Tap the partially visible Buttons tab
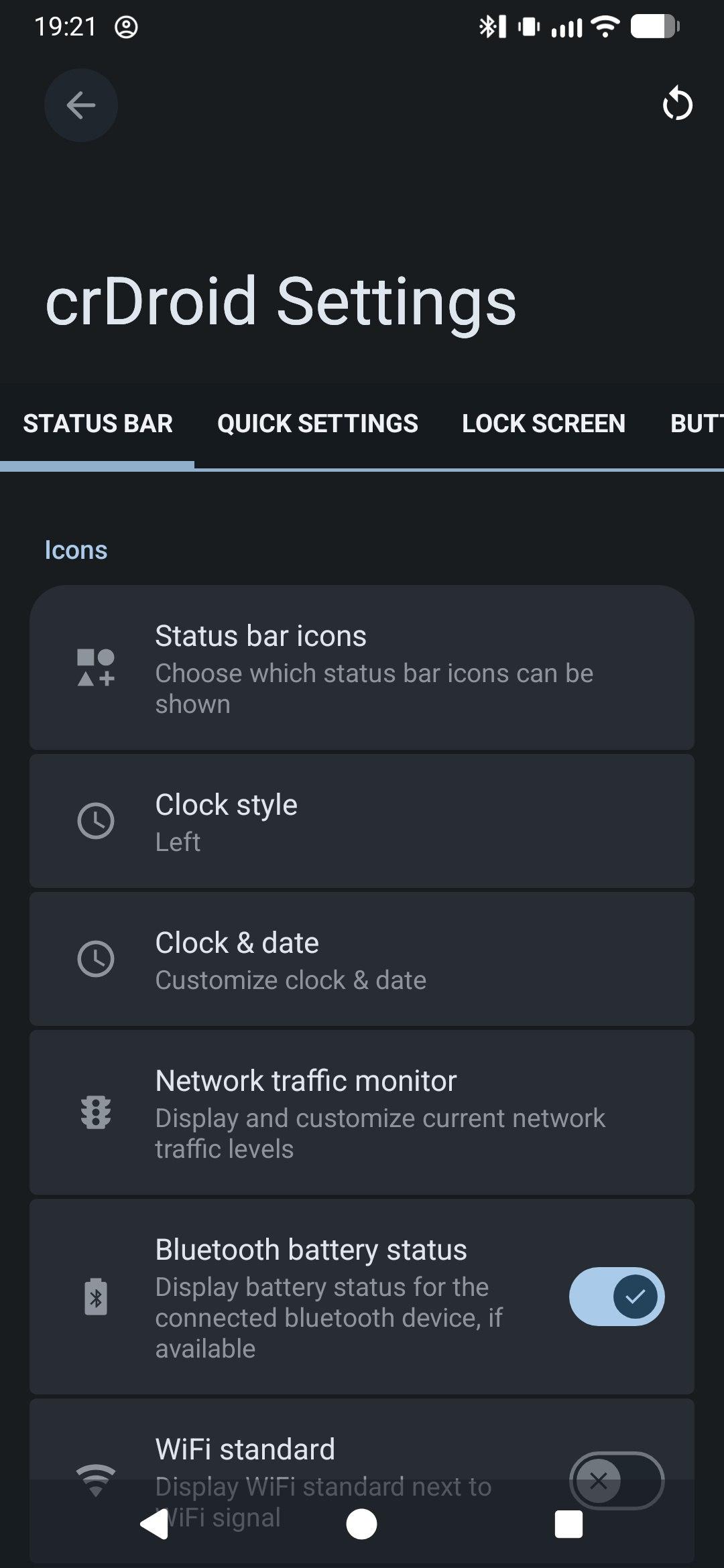 tap(697, 423)
